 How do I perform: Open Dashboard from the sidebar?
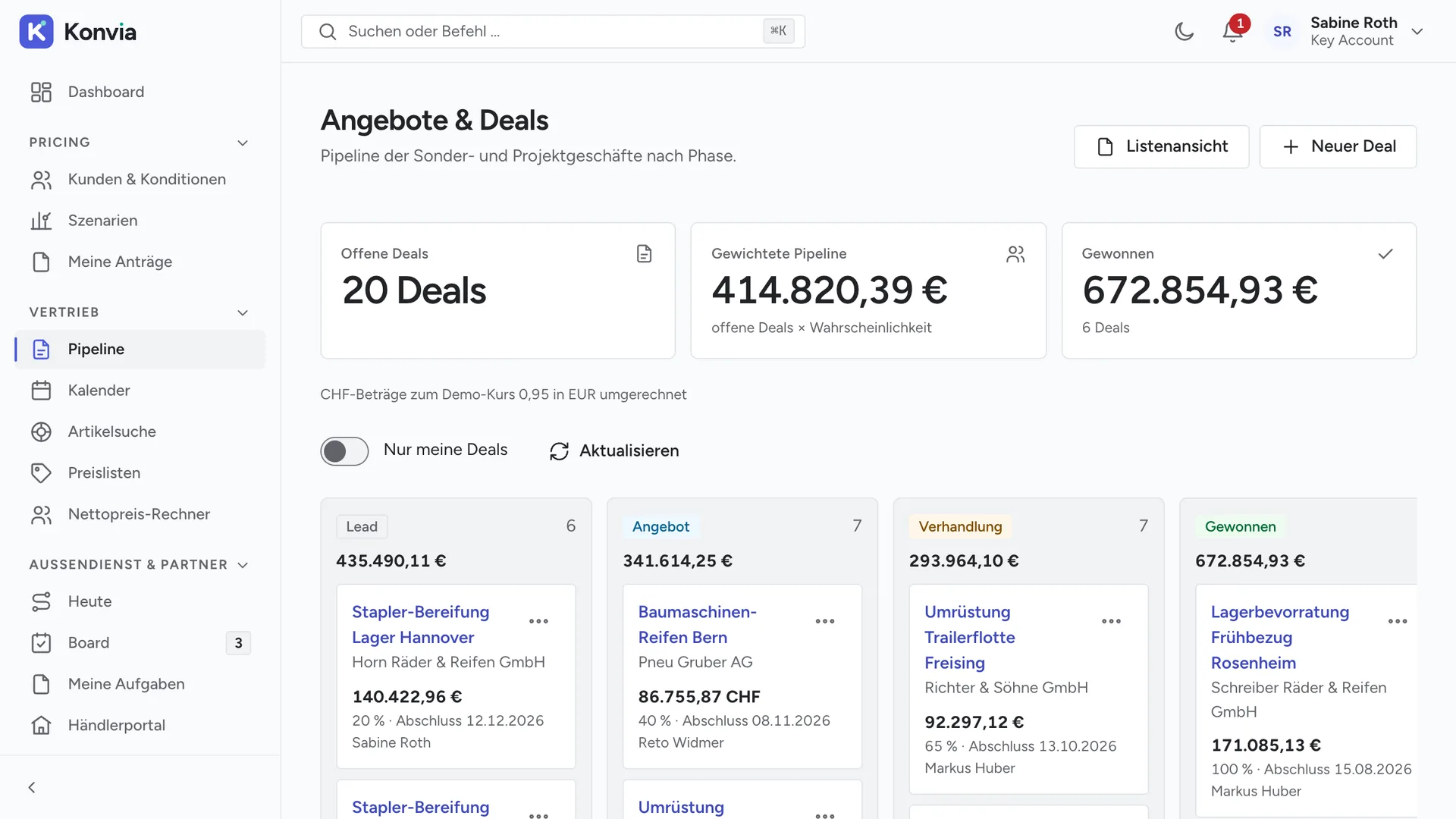point(140,92)
